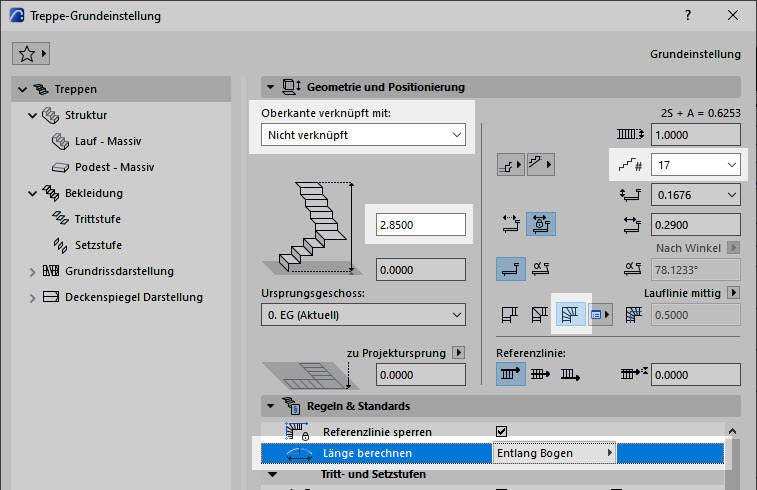Click the walking line offset icon
Screen dimensions: 757x490
click(x=633, y=315)
